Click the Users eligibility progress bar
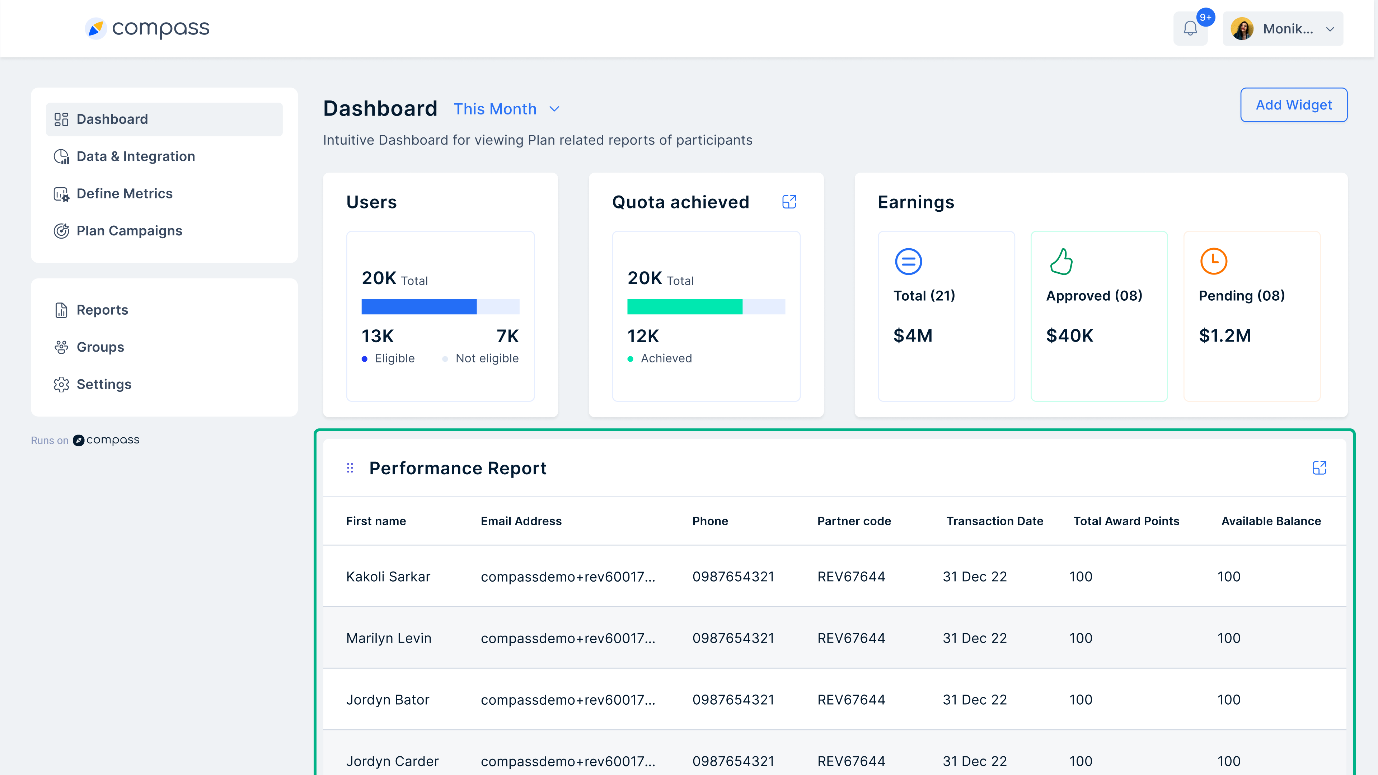Image resolution: width=1378 pixels, height=775 pixels. pos(440,306)
